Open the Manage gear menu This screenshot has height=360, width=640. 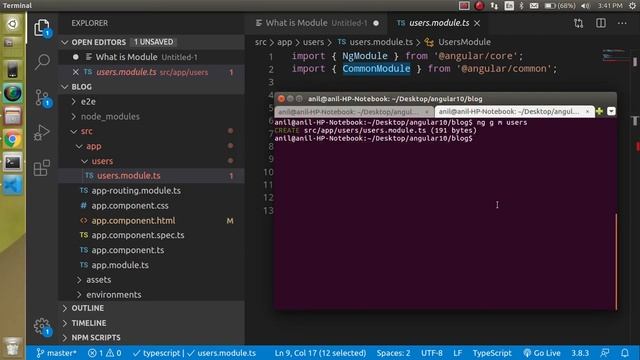pyautogui.click(x=42, y=326)
